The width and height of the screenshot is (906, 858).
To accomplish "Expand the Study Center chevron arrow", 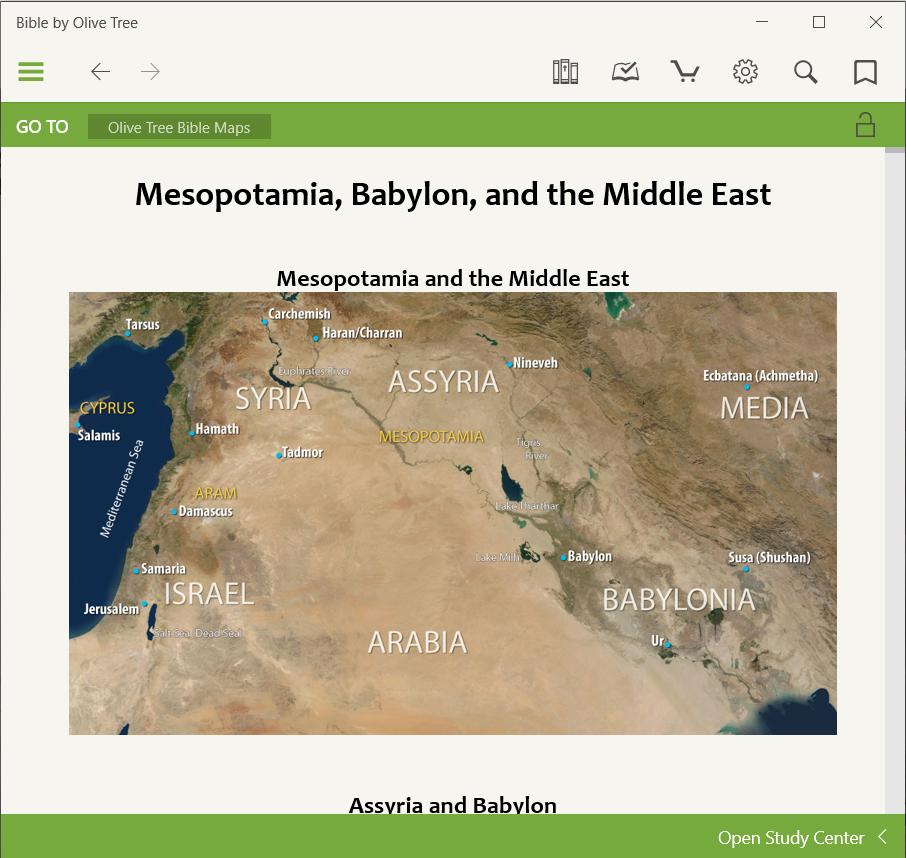I will [x=883, y=837].
